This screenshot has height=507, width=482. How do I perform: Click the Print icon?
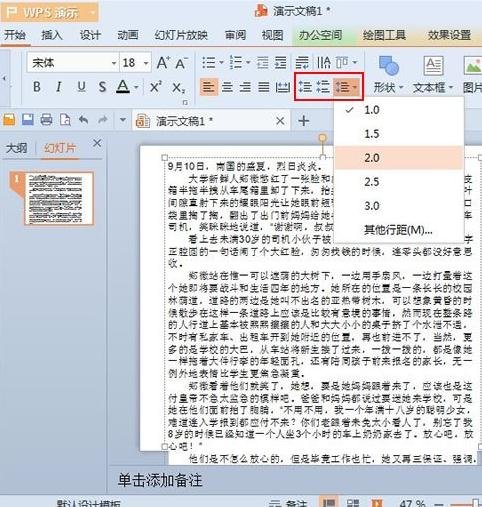[x=46, y=120]
